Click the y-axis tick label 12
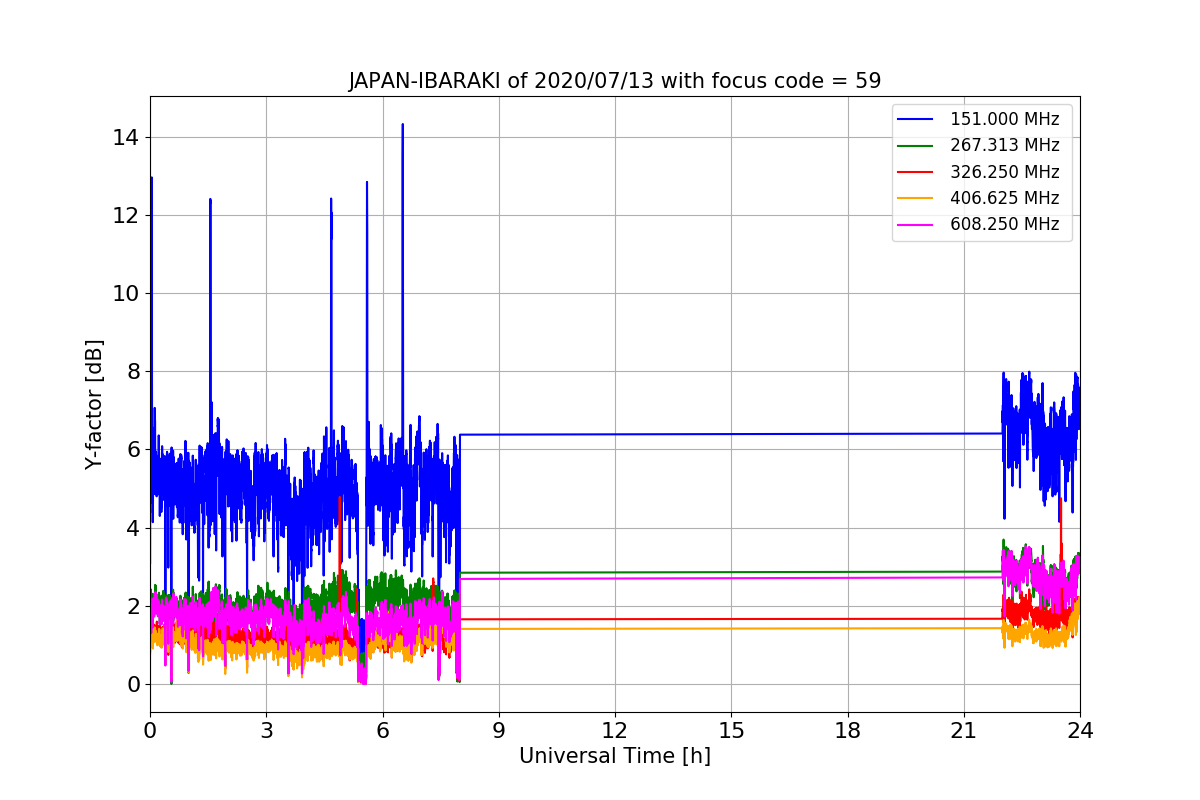The height and width of the screenshot is (800, 1200). click(x=127, y=215)
